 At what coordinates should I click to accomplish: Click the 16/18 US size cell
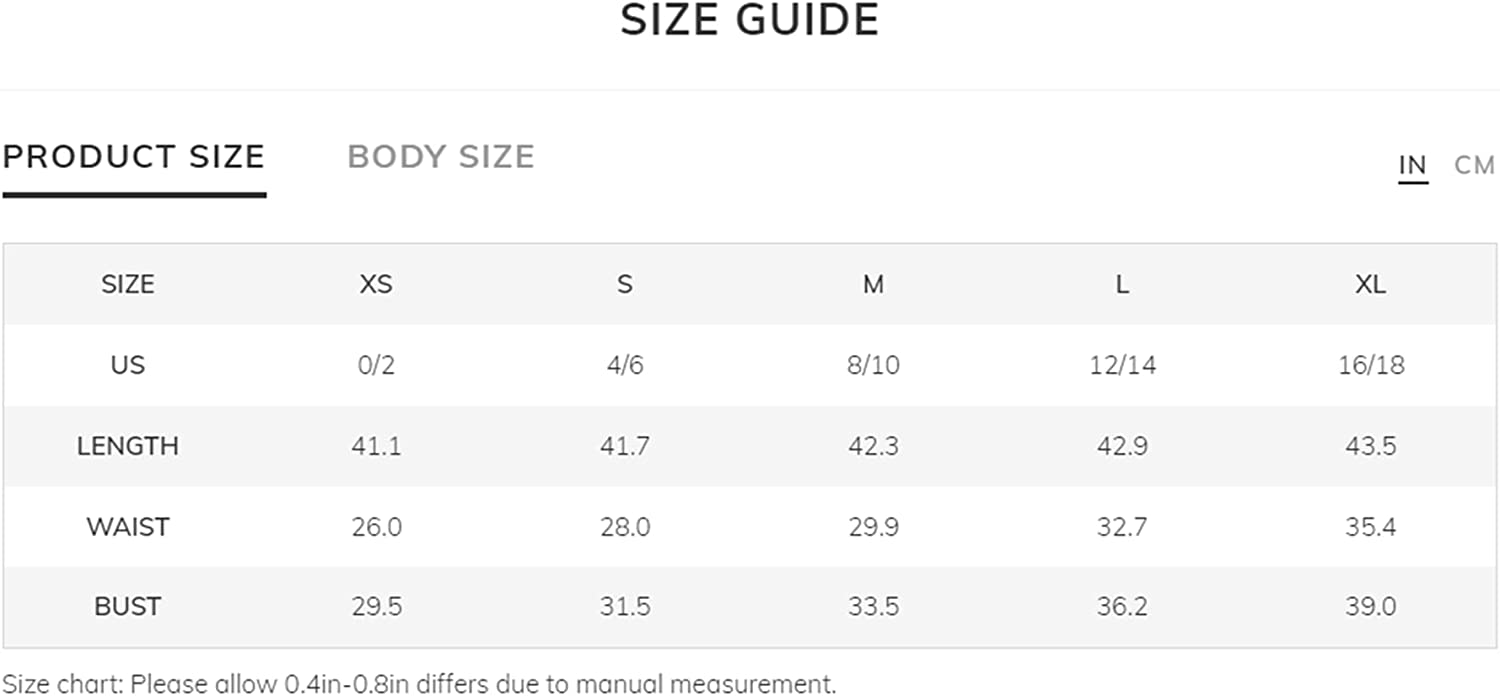coord(1371,365)
